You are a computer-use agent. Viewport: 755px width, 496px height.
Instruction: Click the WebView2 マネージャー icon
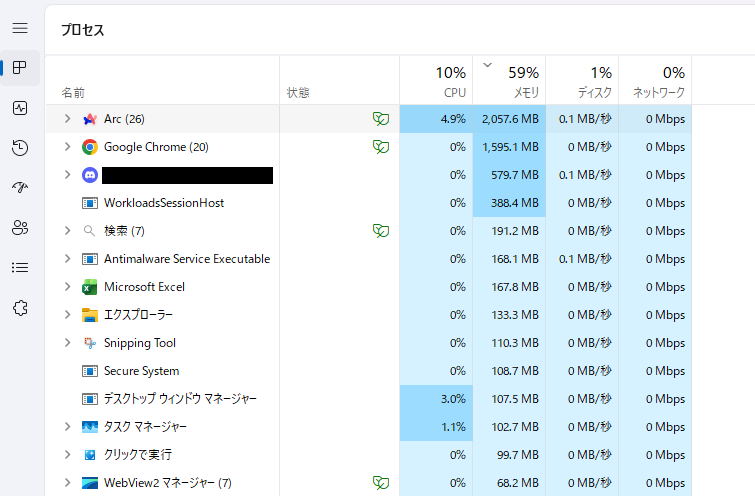click(90, 483)
